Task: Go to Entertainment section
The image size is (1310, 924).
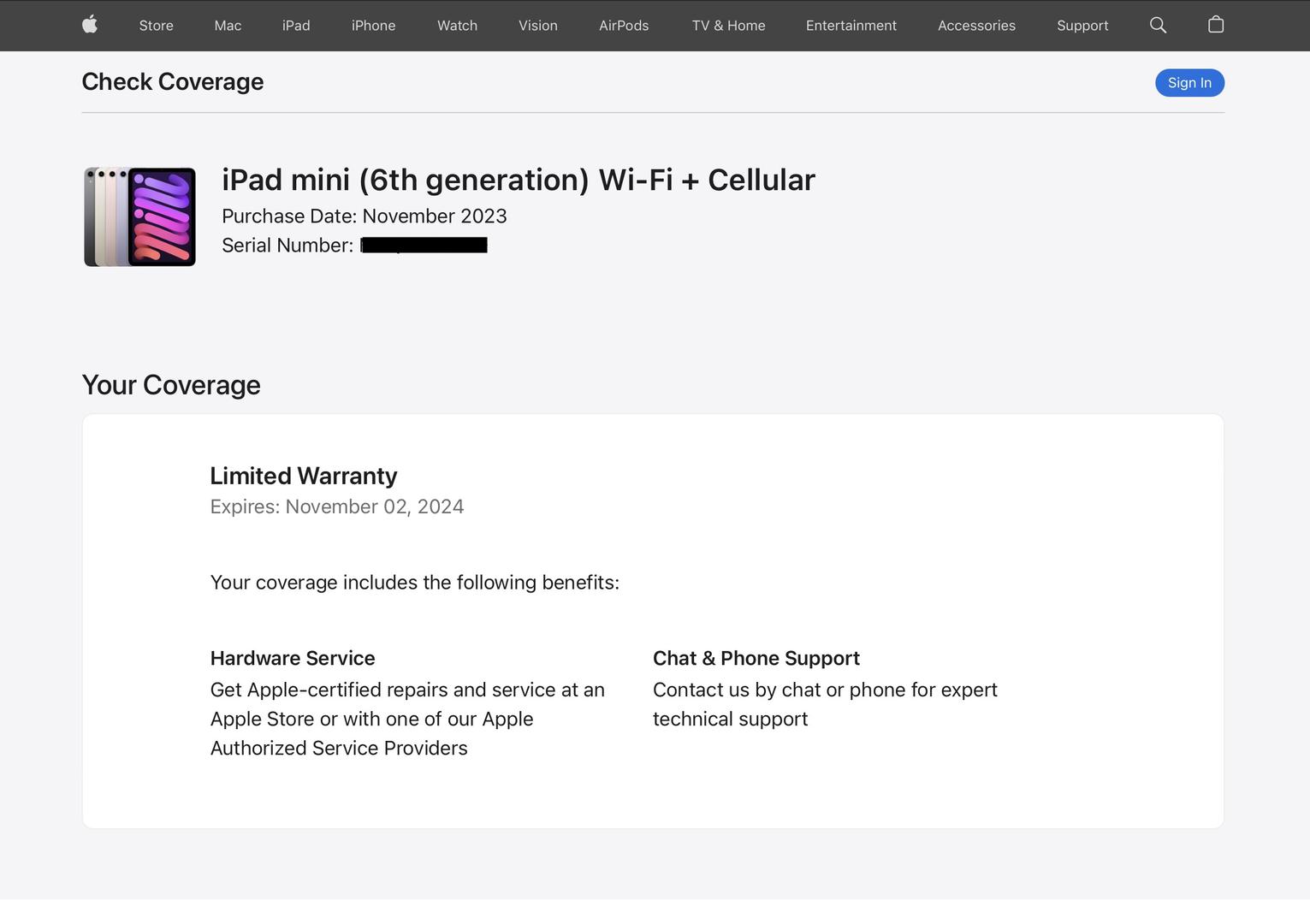Action: click(851, 26)
